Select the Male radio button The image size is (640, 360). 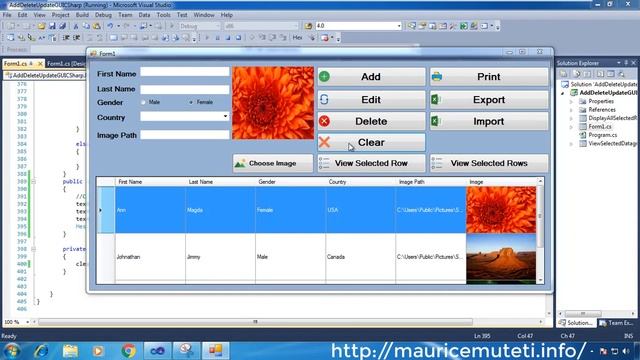[x=143, y=102]
